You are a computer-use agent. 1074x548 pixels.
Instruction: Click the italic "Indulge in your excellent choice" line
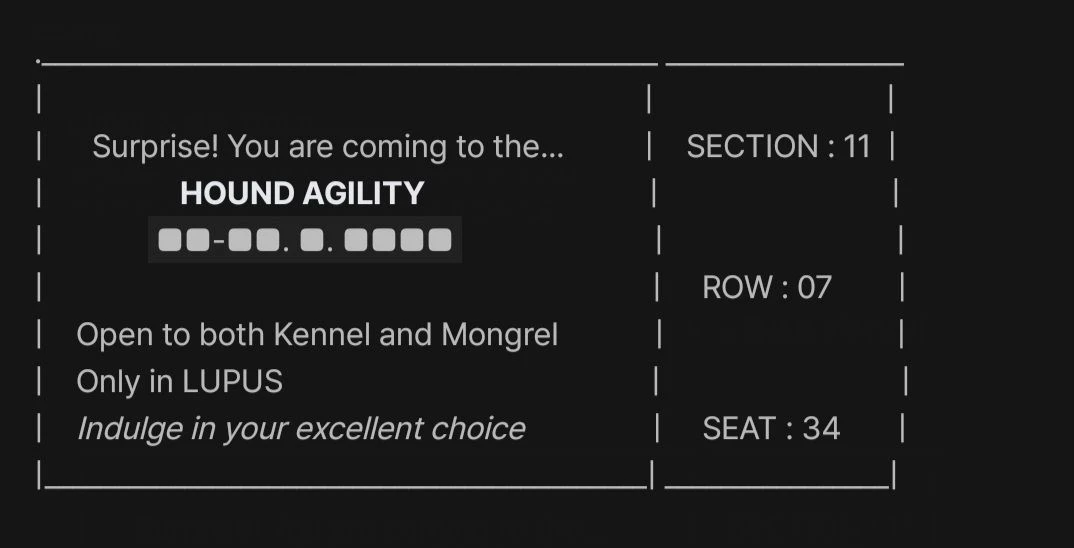click(x=300, y=429)
